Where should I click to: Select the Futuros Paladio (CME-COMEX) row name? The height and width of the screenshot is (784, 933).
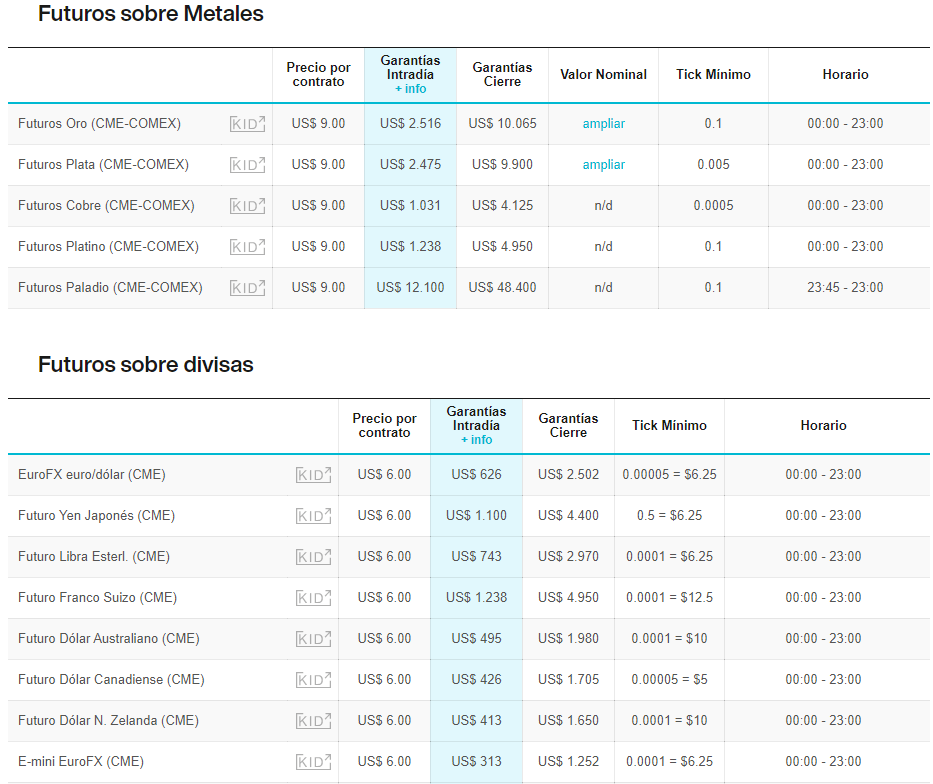tap(110, 288)
